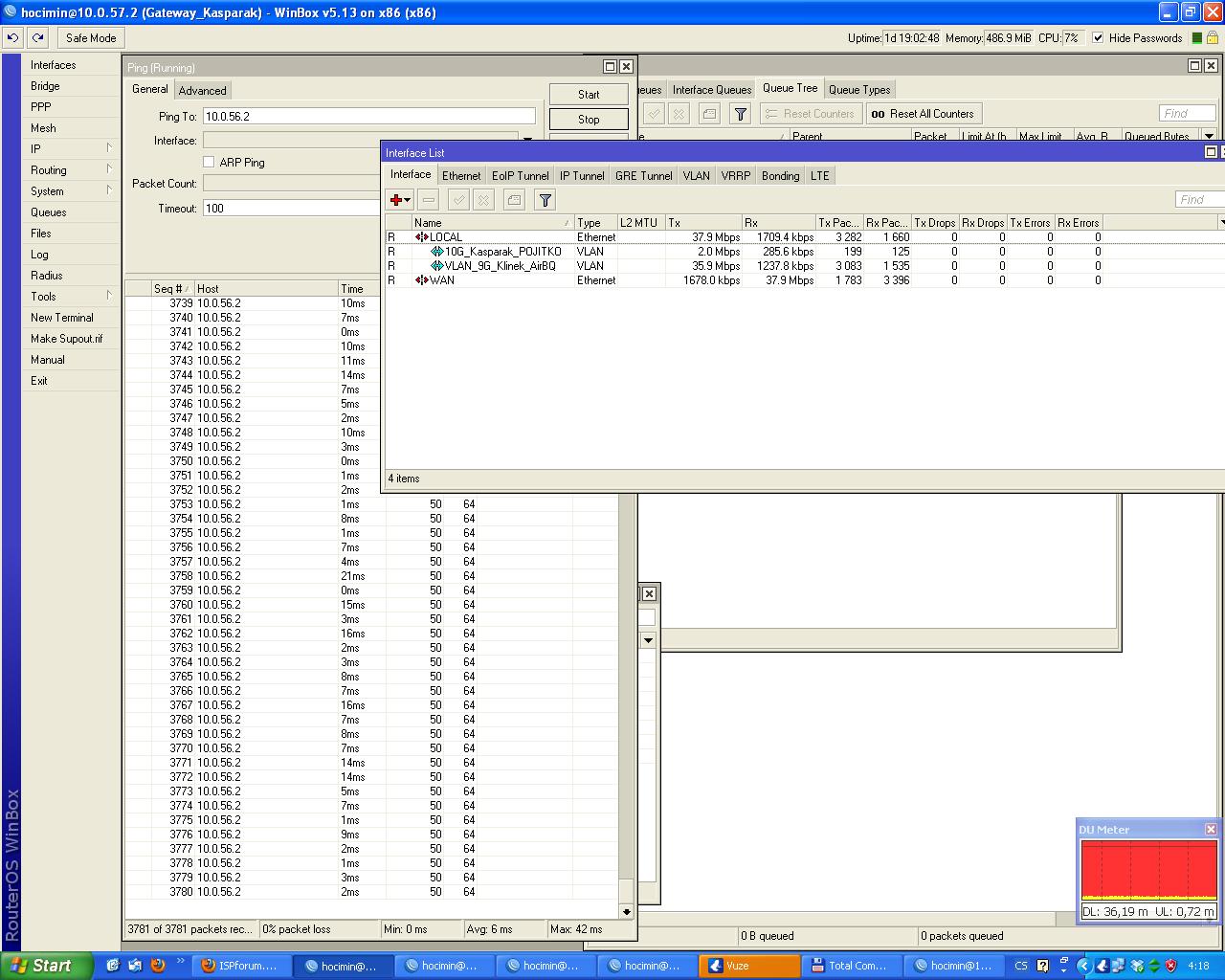The height and width of the screenshot is (980, 1225).
Task: Click the Undo arrow in WinBox toolbar
Action: 13,38
